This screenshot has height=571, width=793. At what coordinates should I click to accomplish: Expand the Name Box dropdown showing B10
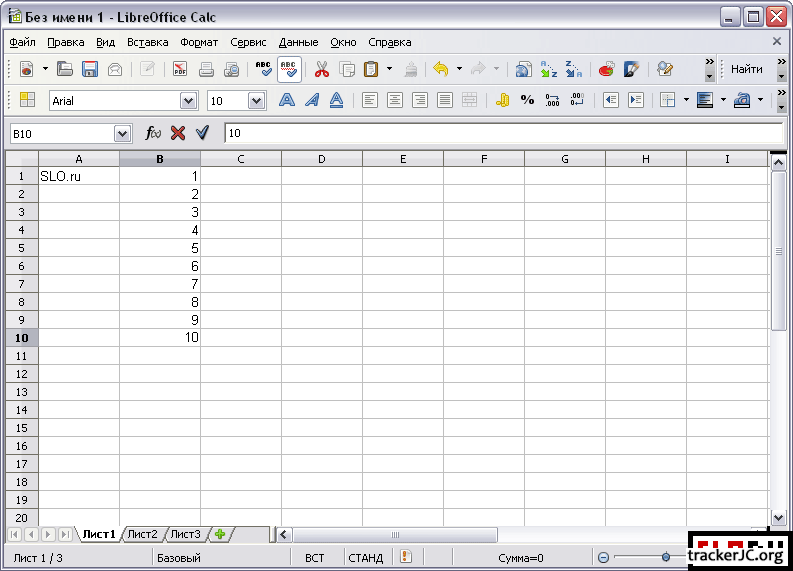123,133
